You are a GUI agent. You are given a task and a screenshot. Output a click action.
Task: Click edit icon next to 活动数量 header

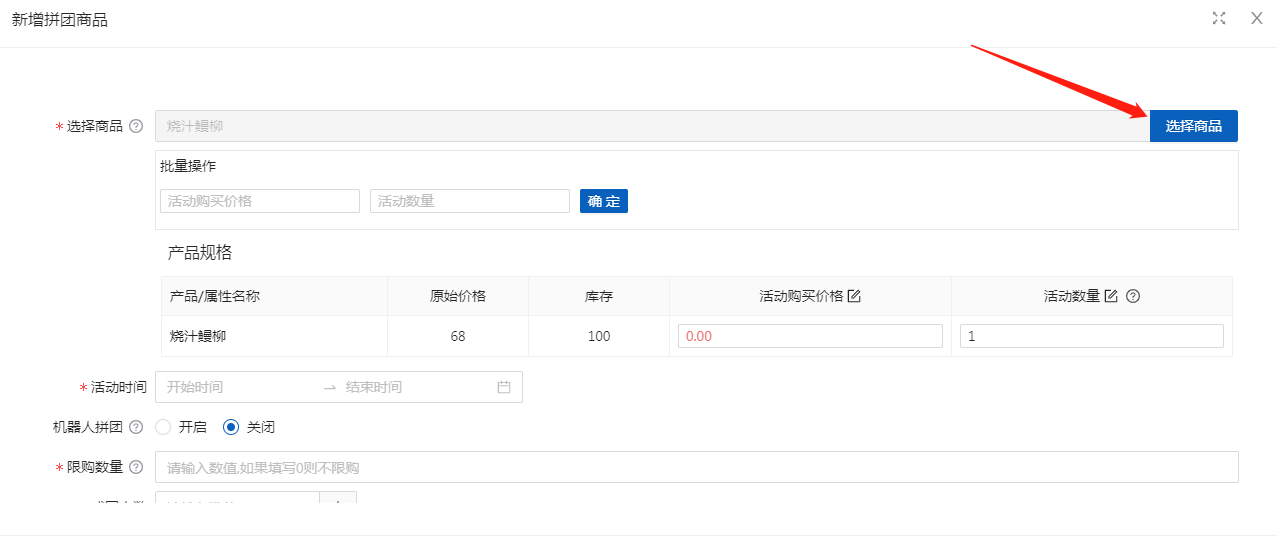pos(1111,296)
